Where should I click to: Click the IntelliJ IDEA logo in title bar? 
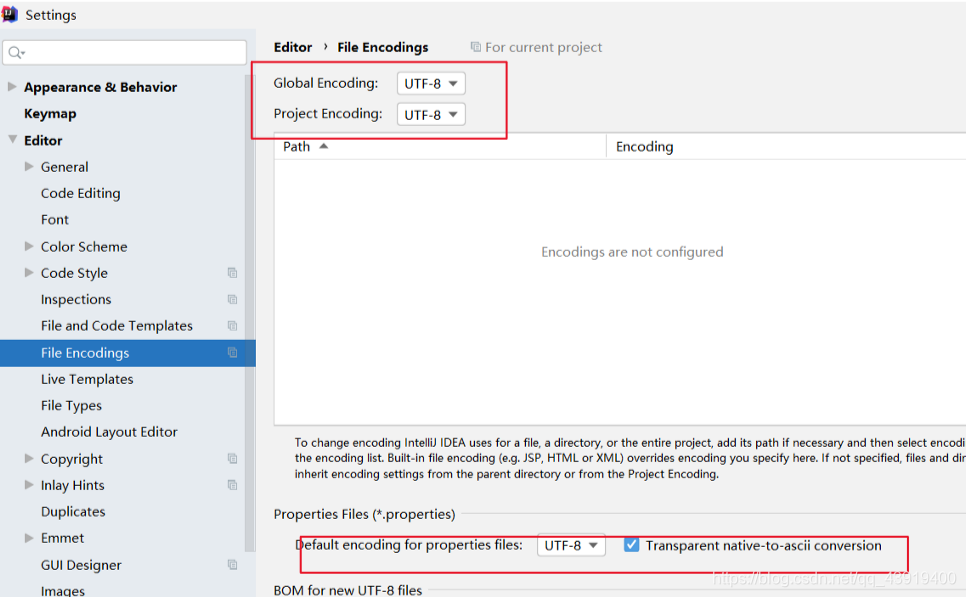9,14
